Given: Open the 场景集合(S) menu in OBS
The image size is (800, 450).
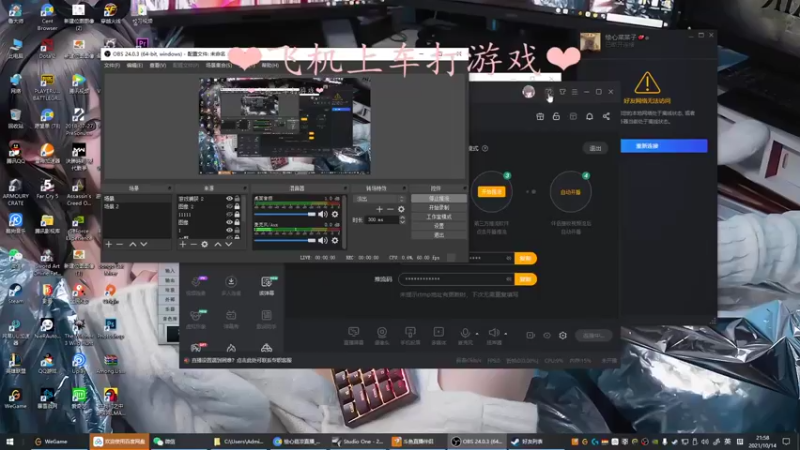Looking at the screenshot, I should [219, 65].
